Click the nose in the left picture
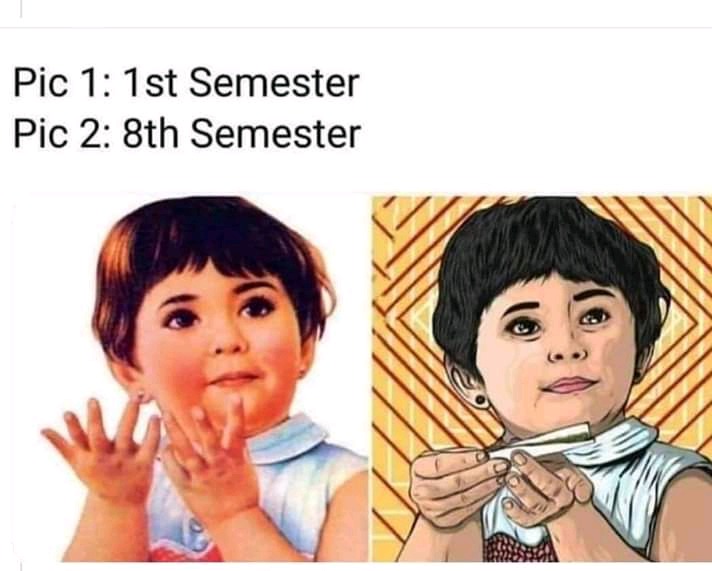Viewport: 712px width, 571px height. pos(228,345)
